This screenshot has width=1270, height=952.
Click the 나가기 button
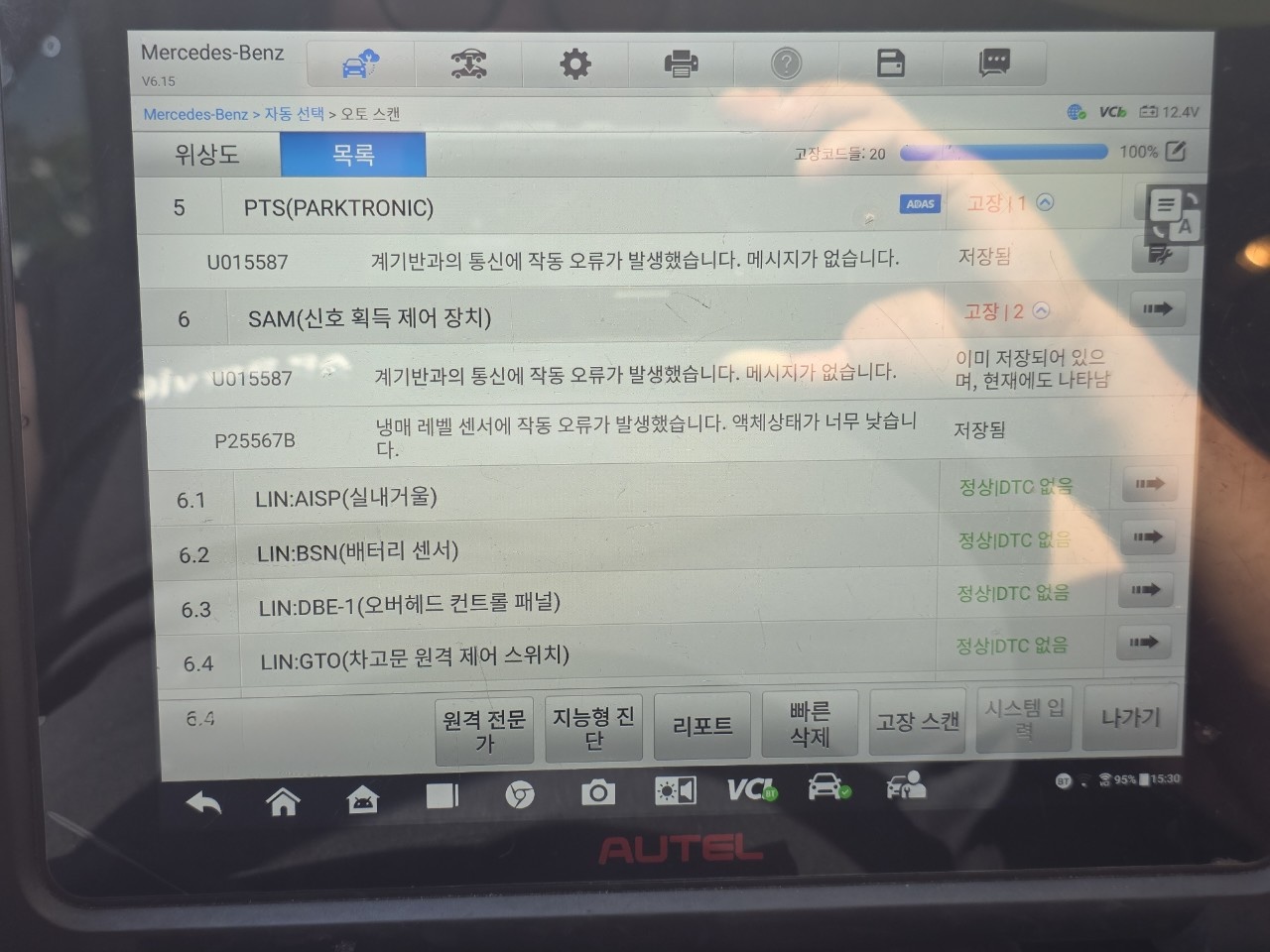(x=1130, y=717)
